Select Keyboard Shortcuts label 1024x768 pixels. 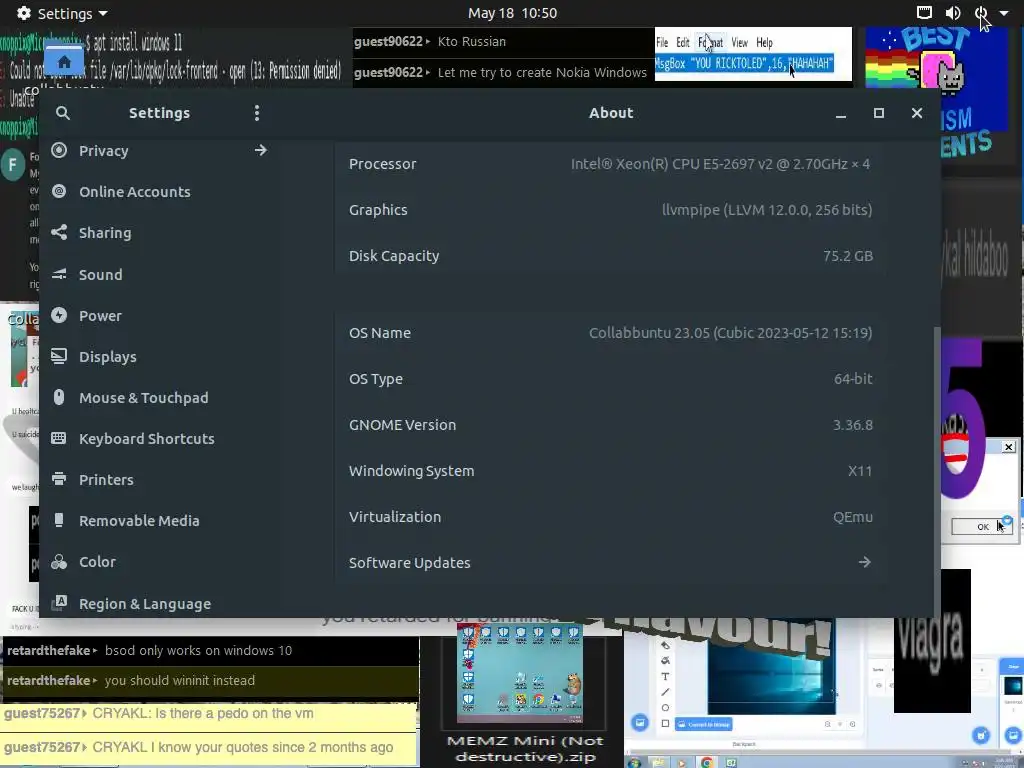coord(146,439)
